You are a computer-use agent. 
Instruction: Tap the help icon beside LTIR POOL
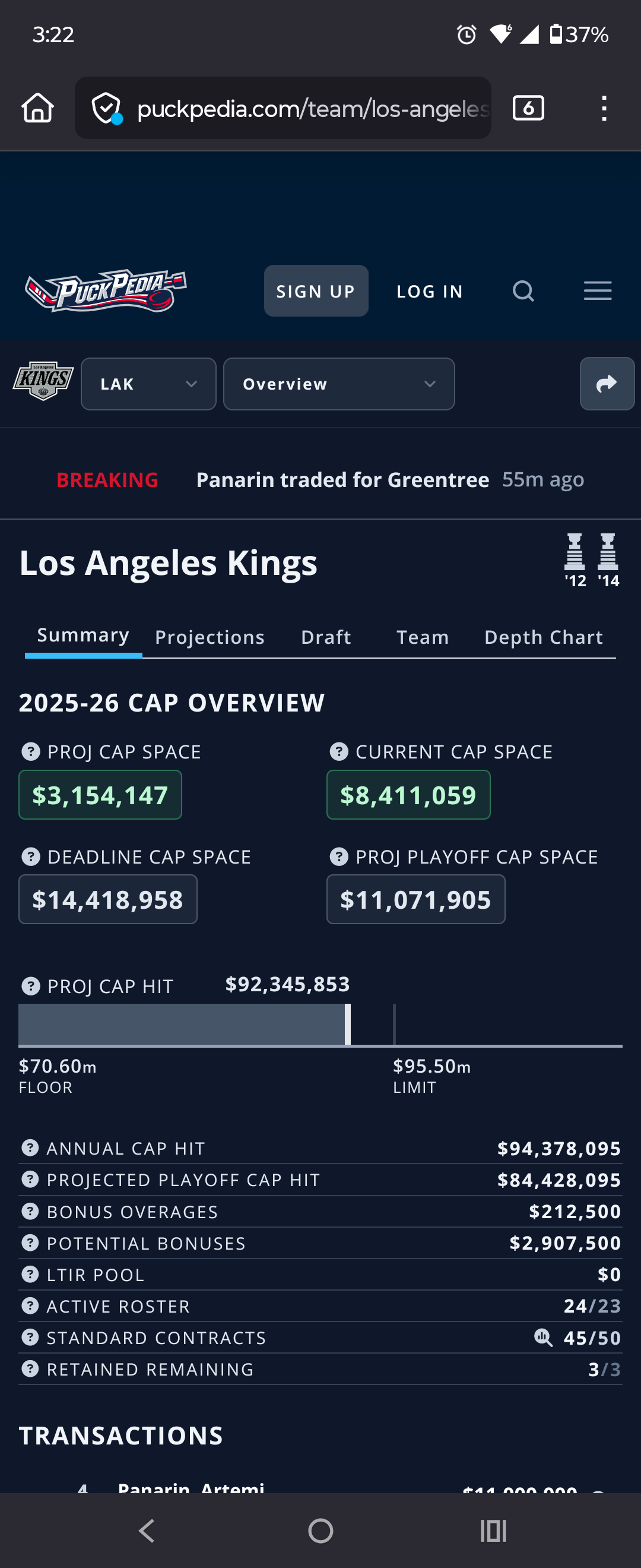[x=30, y=1274]
